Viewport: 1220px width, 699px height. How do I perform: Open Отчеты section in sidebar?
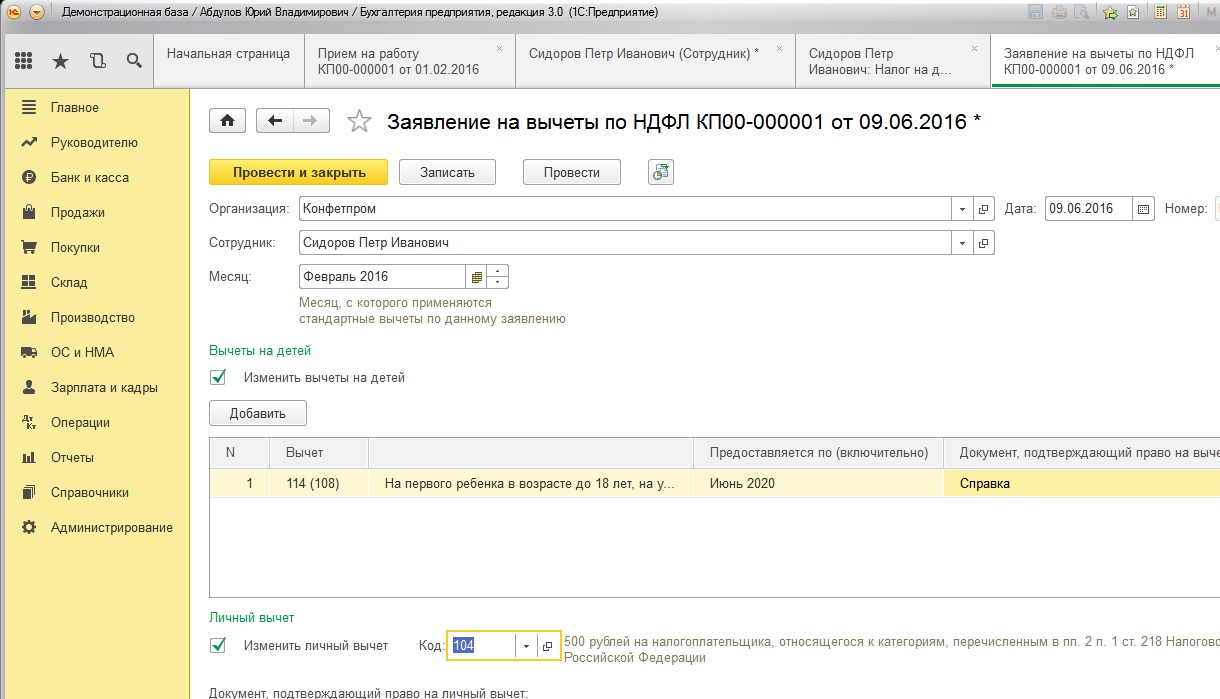pos(72,457)
